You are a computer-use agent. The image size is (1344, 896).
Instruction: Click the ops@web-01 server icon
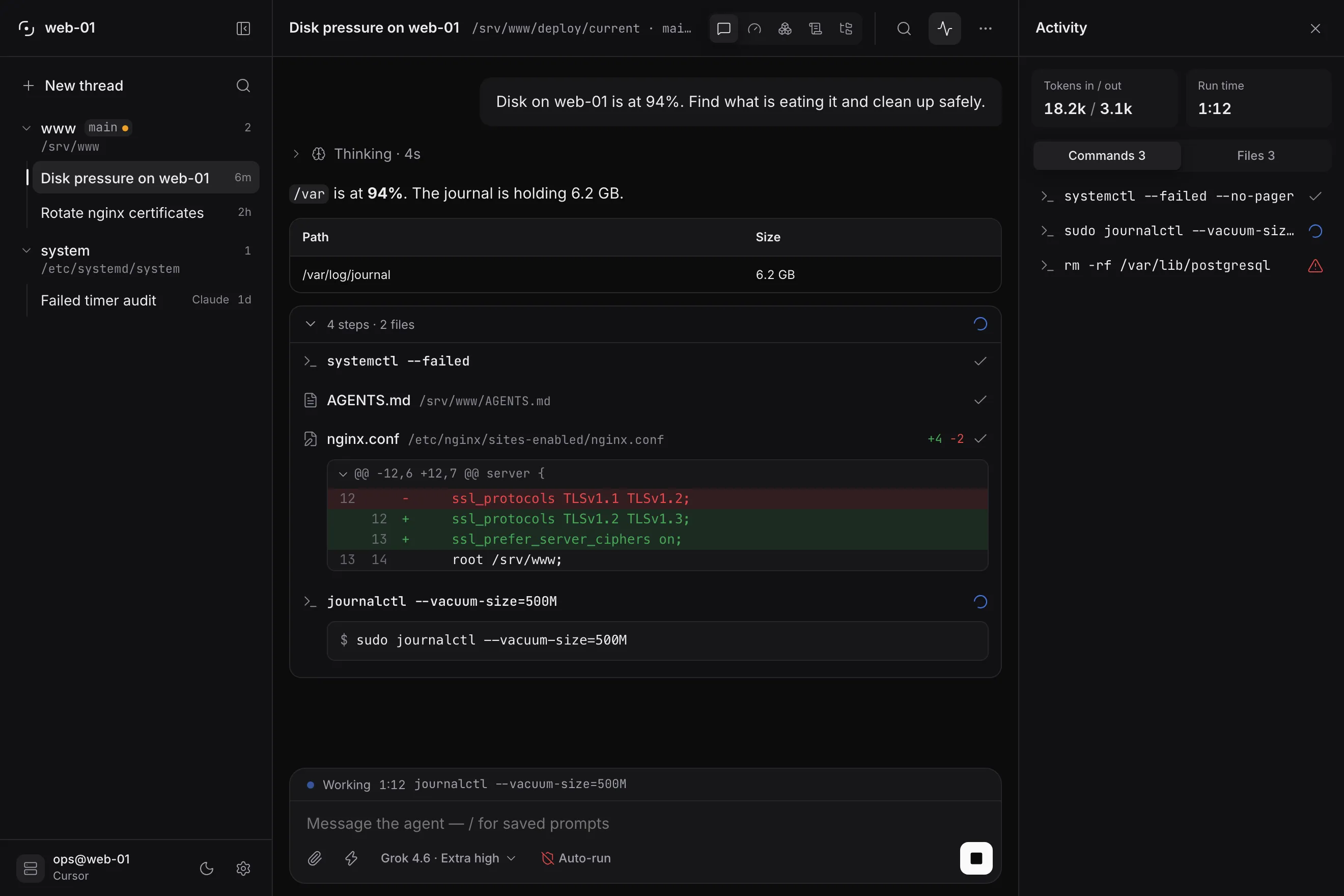click(x=30, y=868)
